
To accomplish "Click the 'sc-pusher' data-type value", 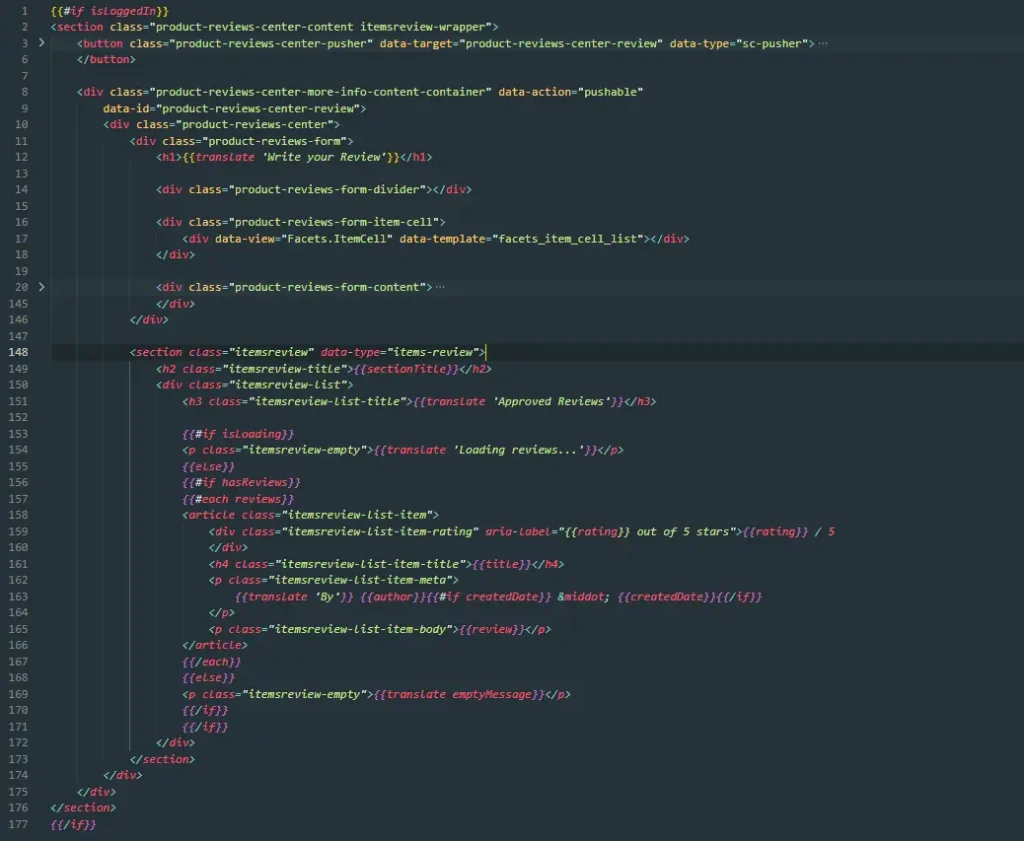I will 773,44.
